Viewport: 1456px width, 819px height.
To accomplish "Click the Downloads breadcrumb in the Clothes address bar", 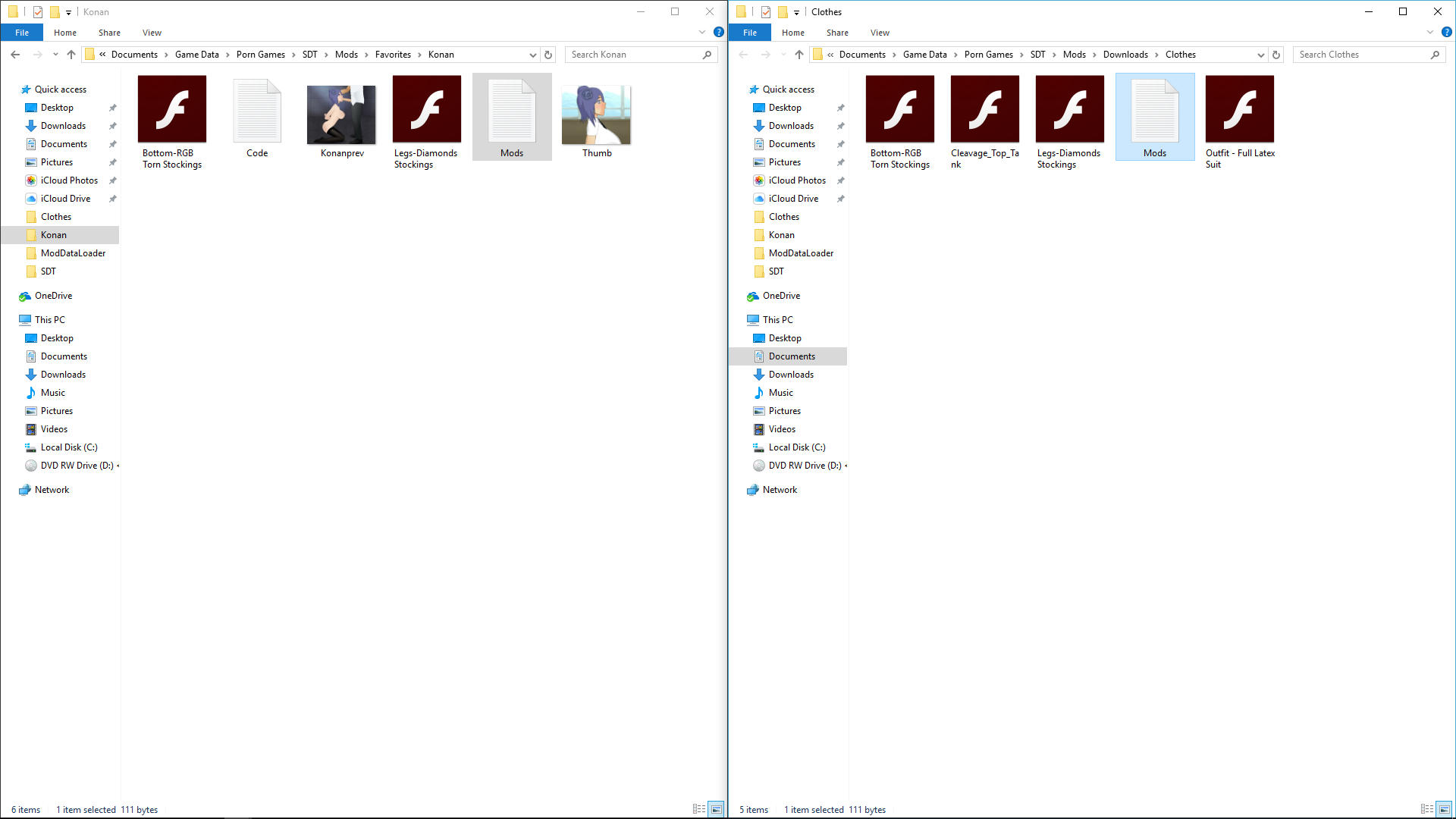I will (x=1125, y=55).
